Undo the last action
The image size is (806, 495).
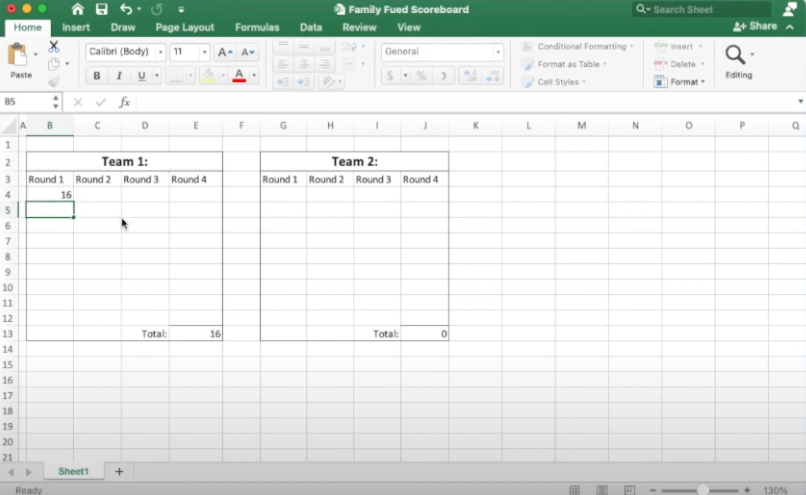(125, 9)
